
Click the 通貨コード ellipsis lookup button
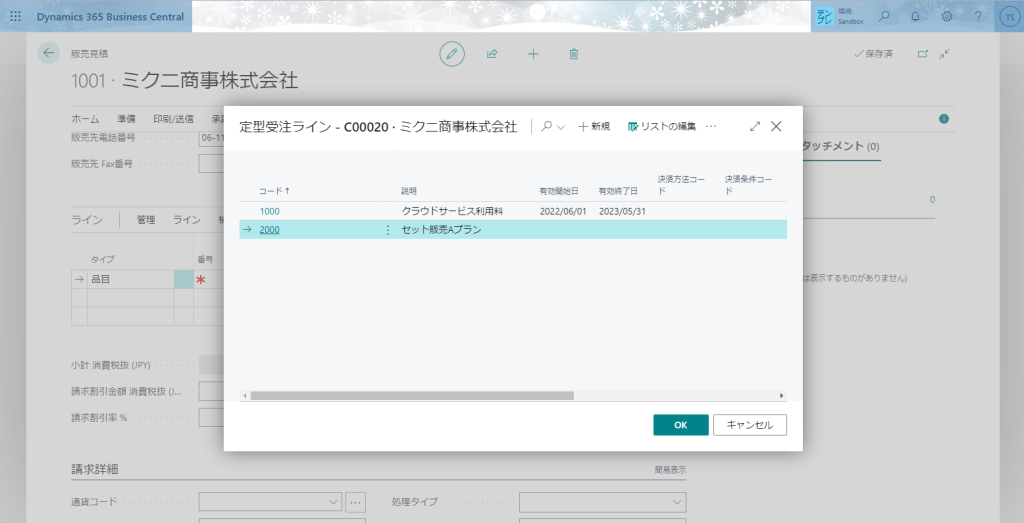tap(355, 502)
